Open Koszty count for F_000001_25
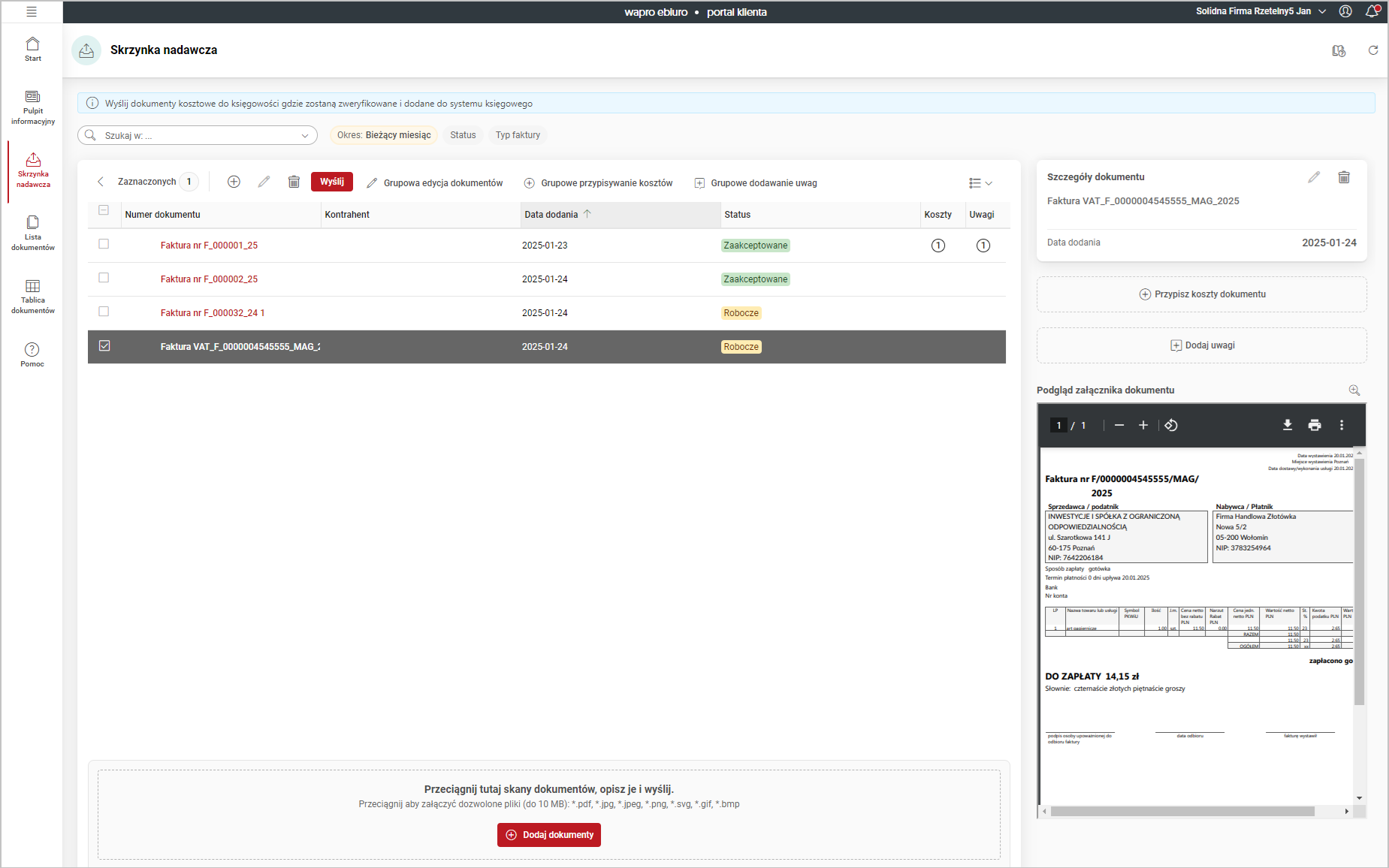 tap(938, 246)
